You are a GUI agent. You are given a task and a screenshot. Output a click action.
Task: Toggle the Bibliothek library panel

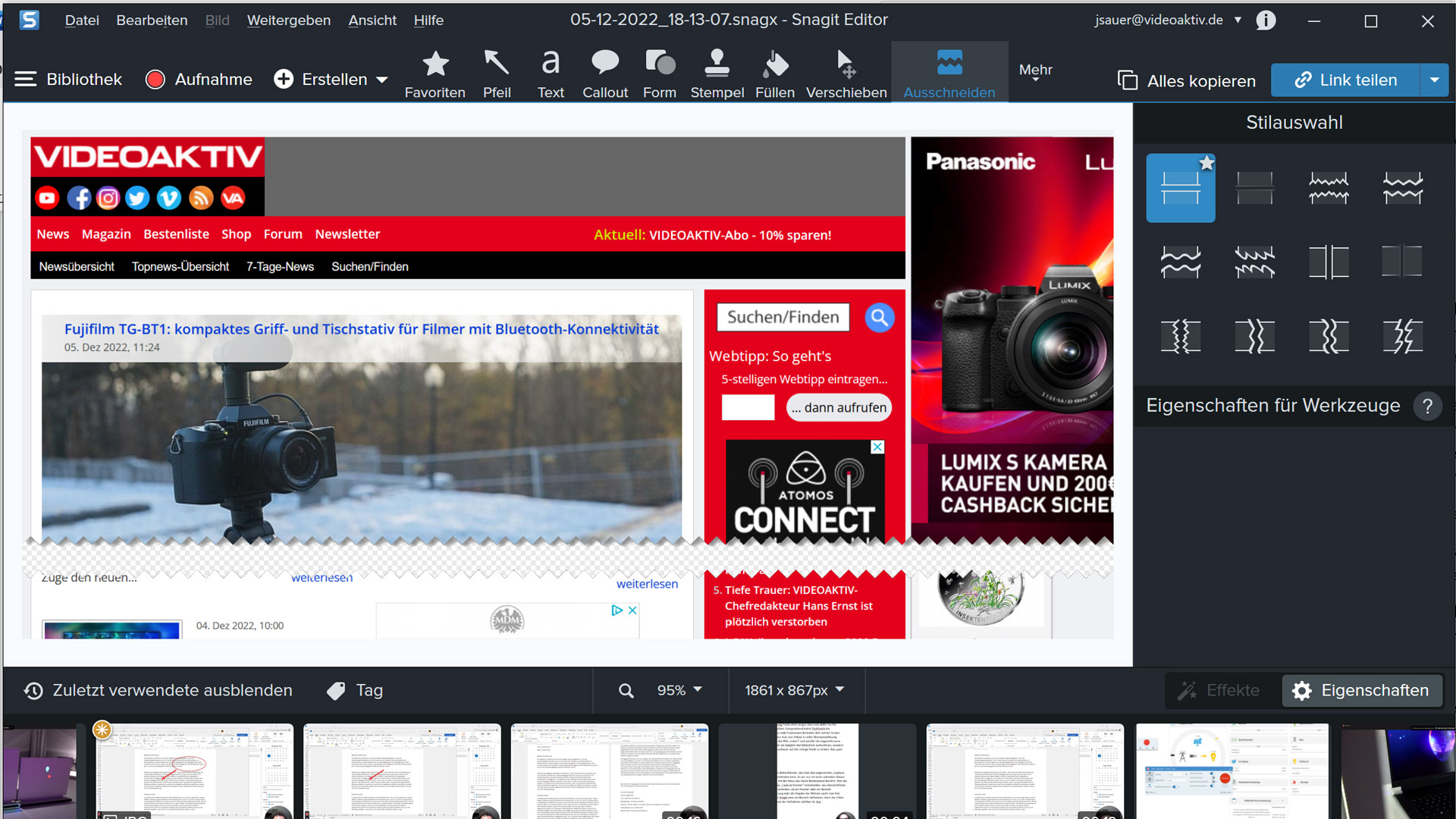tap(68, 80)
